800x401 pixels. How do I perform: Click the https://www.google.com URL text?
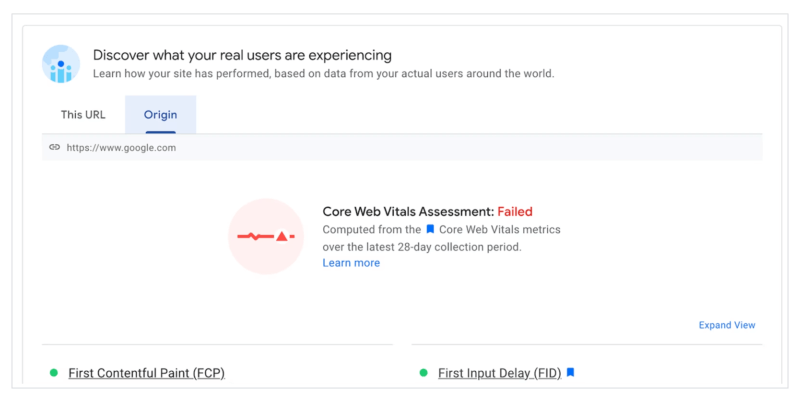(121, 147)
